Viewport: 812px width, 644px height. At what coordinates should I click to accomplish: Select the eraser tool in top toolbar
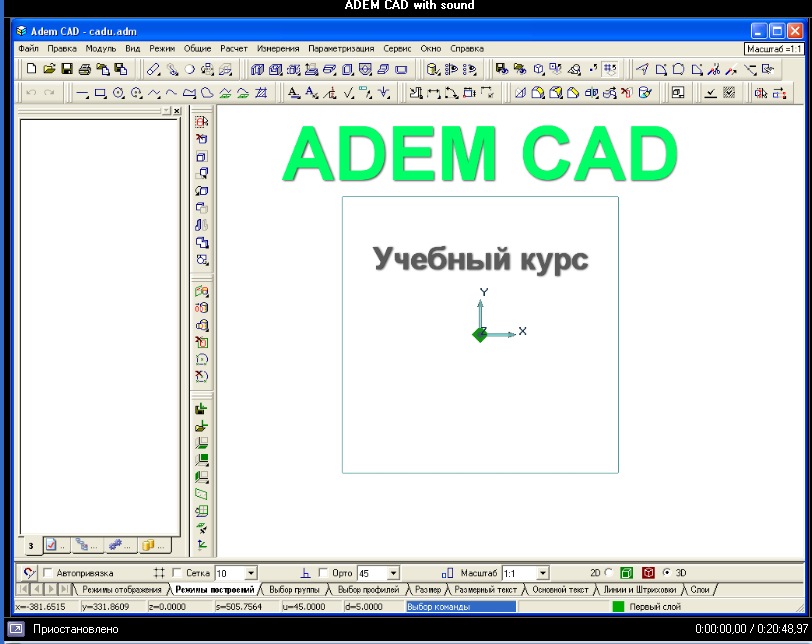153,69
